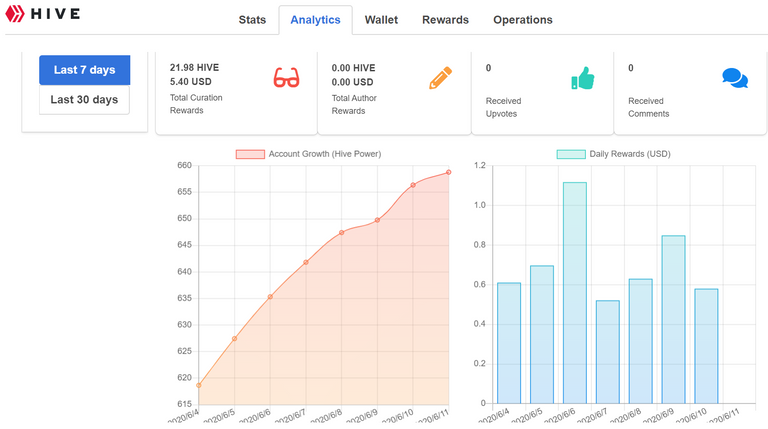Click the Account Growth (Hive Power) legend label

pos(325,154)
